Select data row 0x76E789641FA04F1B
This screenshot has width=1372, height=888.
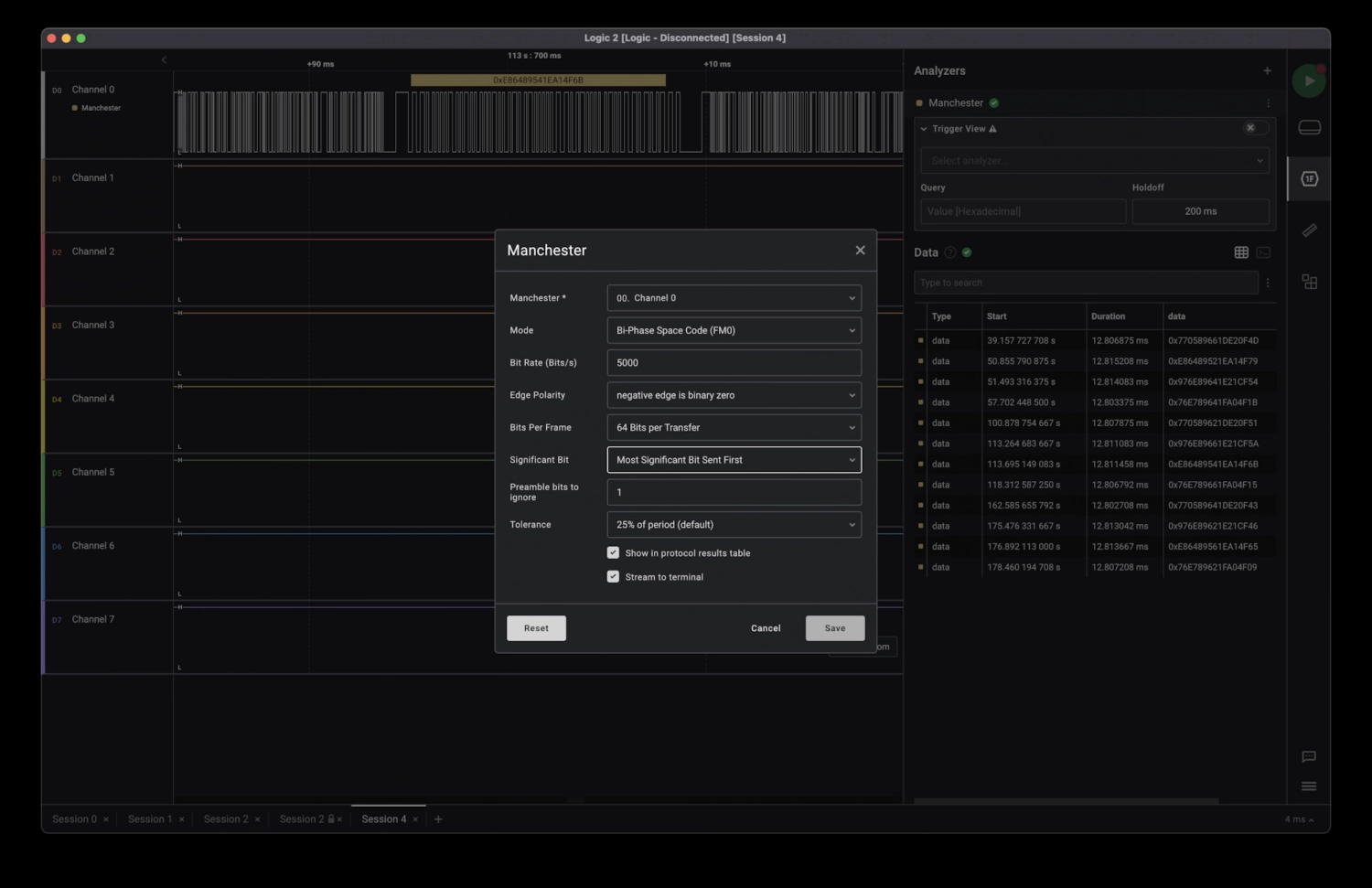[1095, 402]
